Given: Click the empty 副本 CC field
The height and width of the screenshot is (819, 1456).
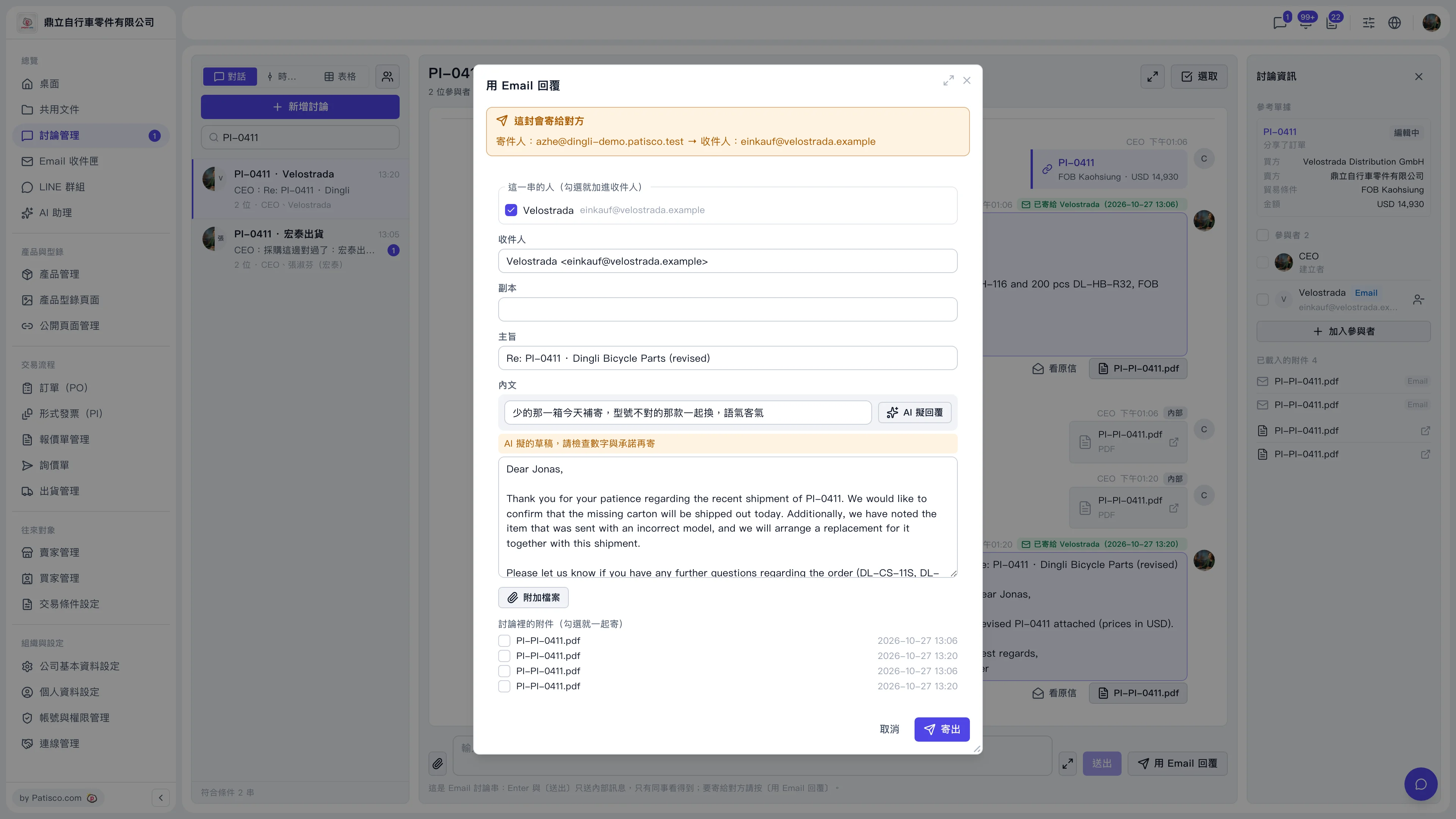Looking at the screenshot, I should pos(728,310).
